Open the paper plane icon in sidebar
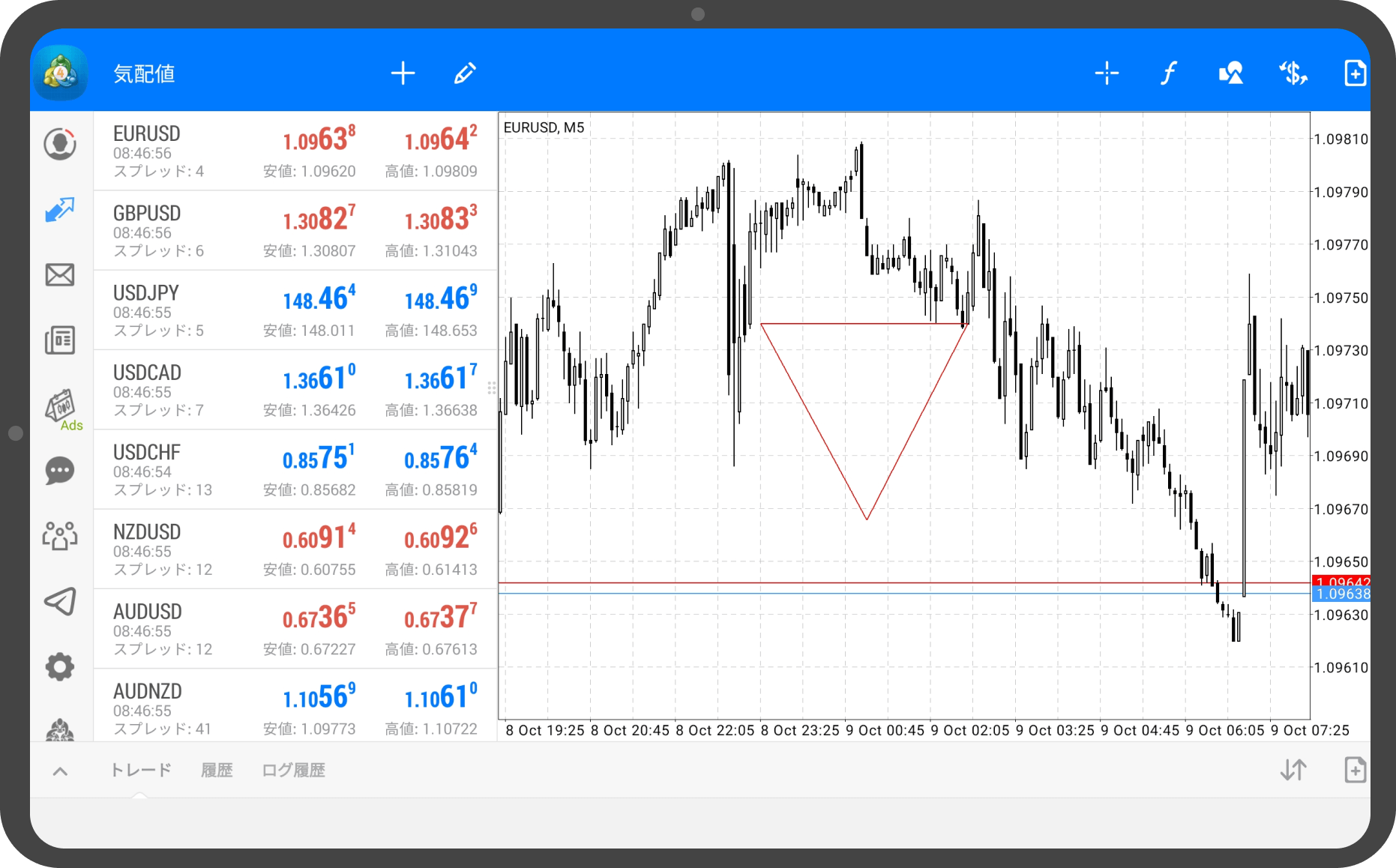 tap(60, 601)
